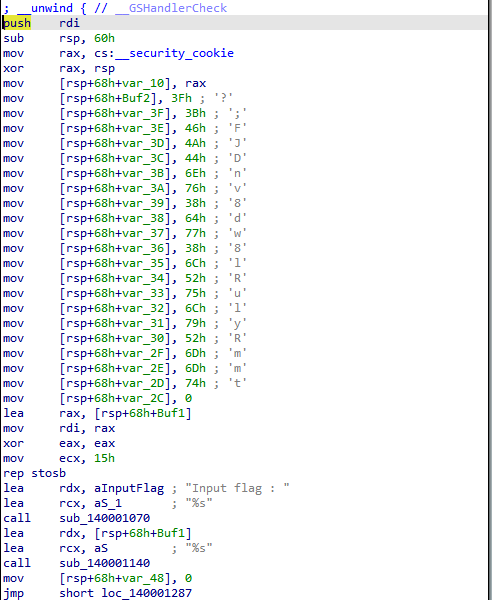
Task: Click the 15h value in mov ecx
Action: tap(104, 458)
